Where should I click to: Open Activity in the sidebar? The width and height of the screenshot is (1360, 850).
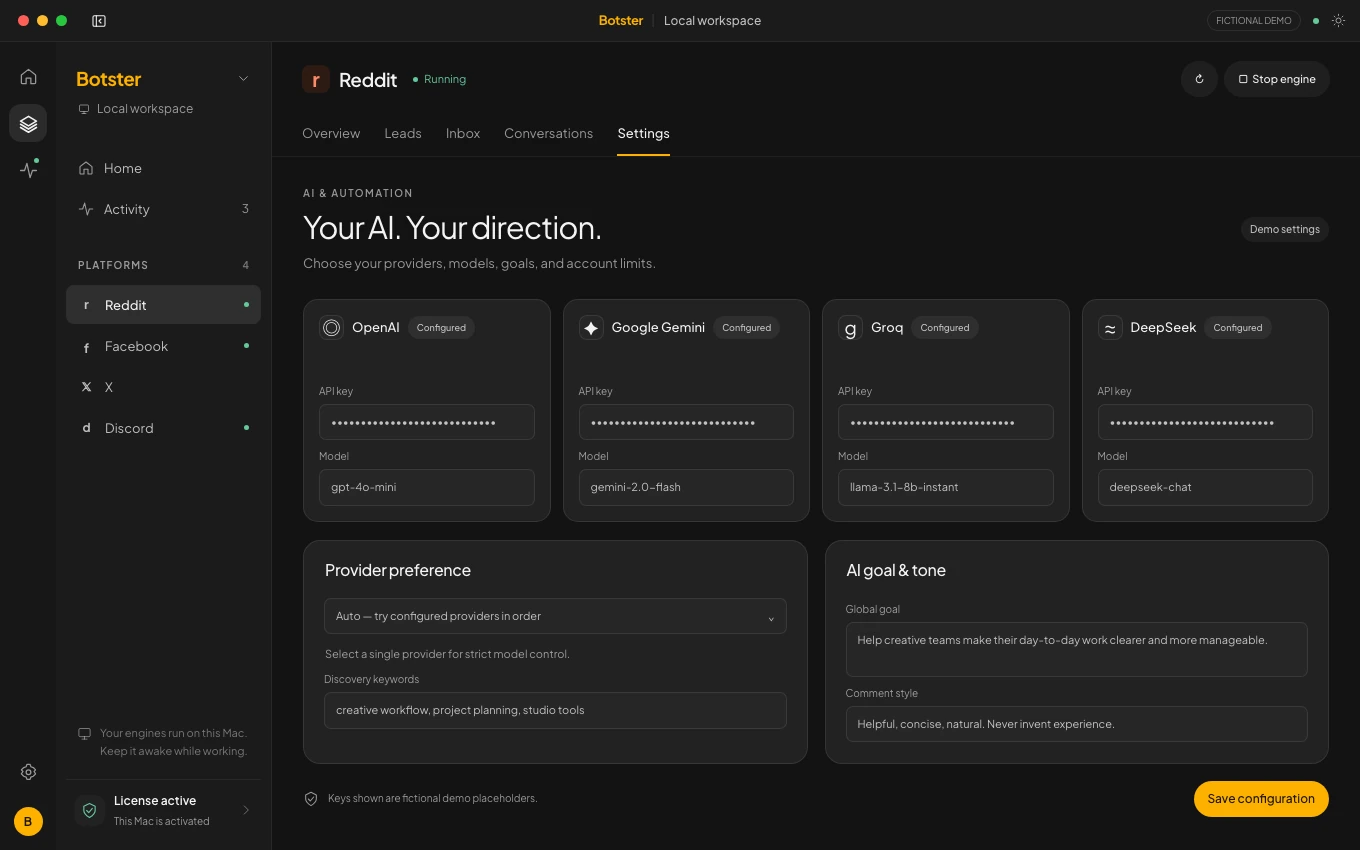[163, 209]
